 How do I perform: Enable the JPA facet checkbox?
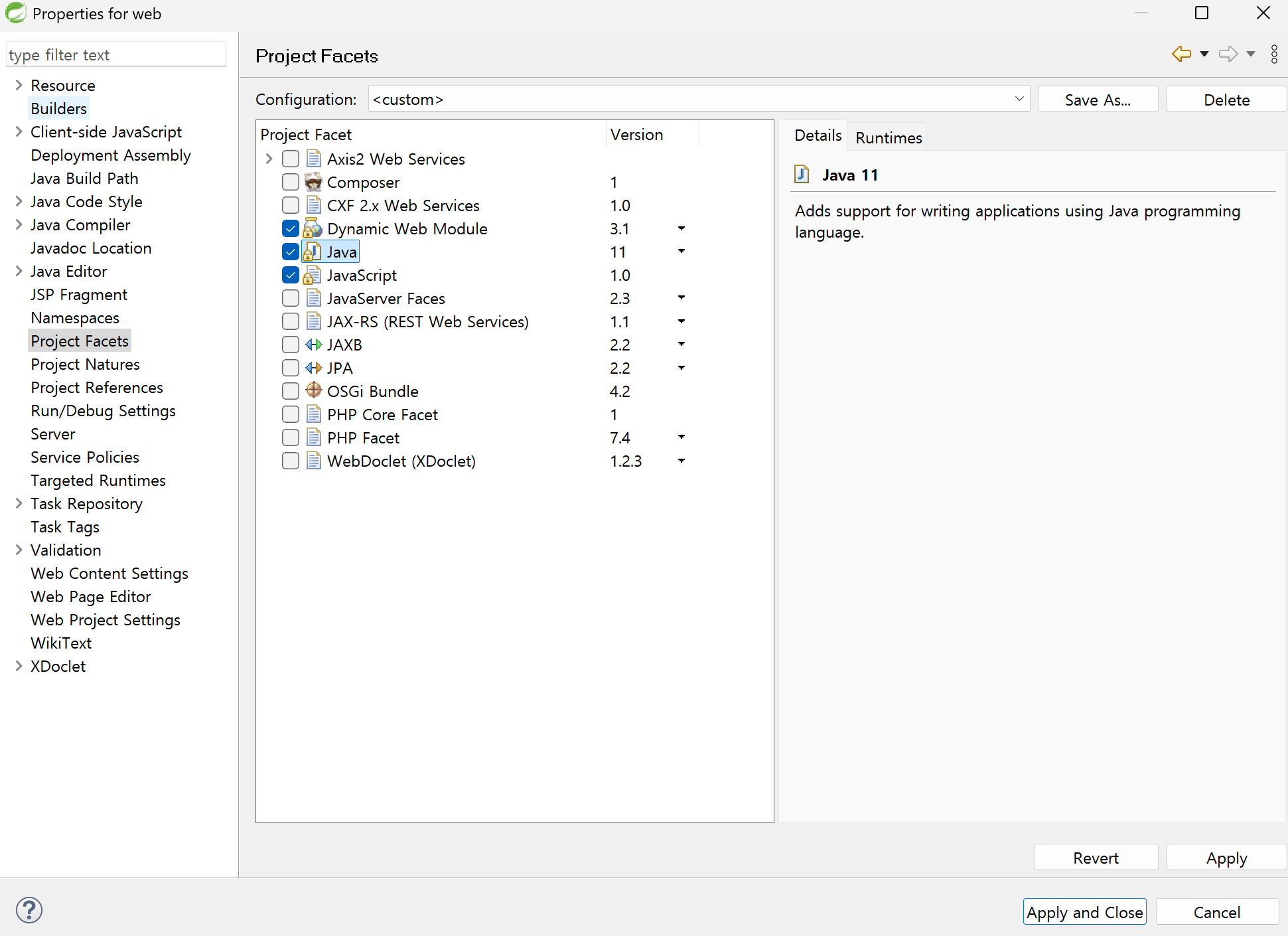tap(291, 368)
